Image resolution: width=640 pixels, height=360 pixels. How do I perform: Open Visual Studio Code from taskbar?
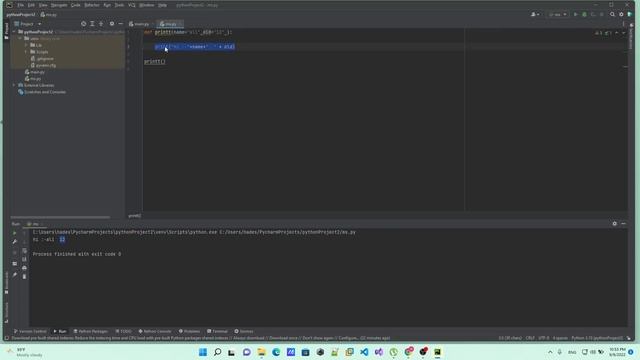point(364,352)
